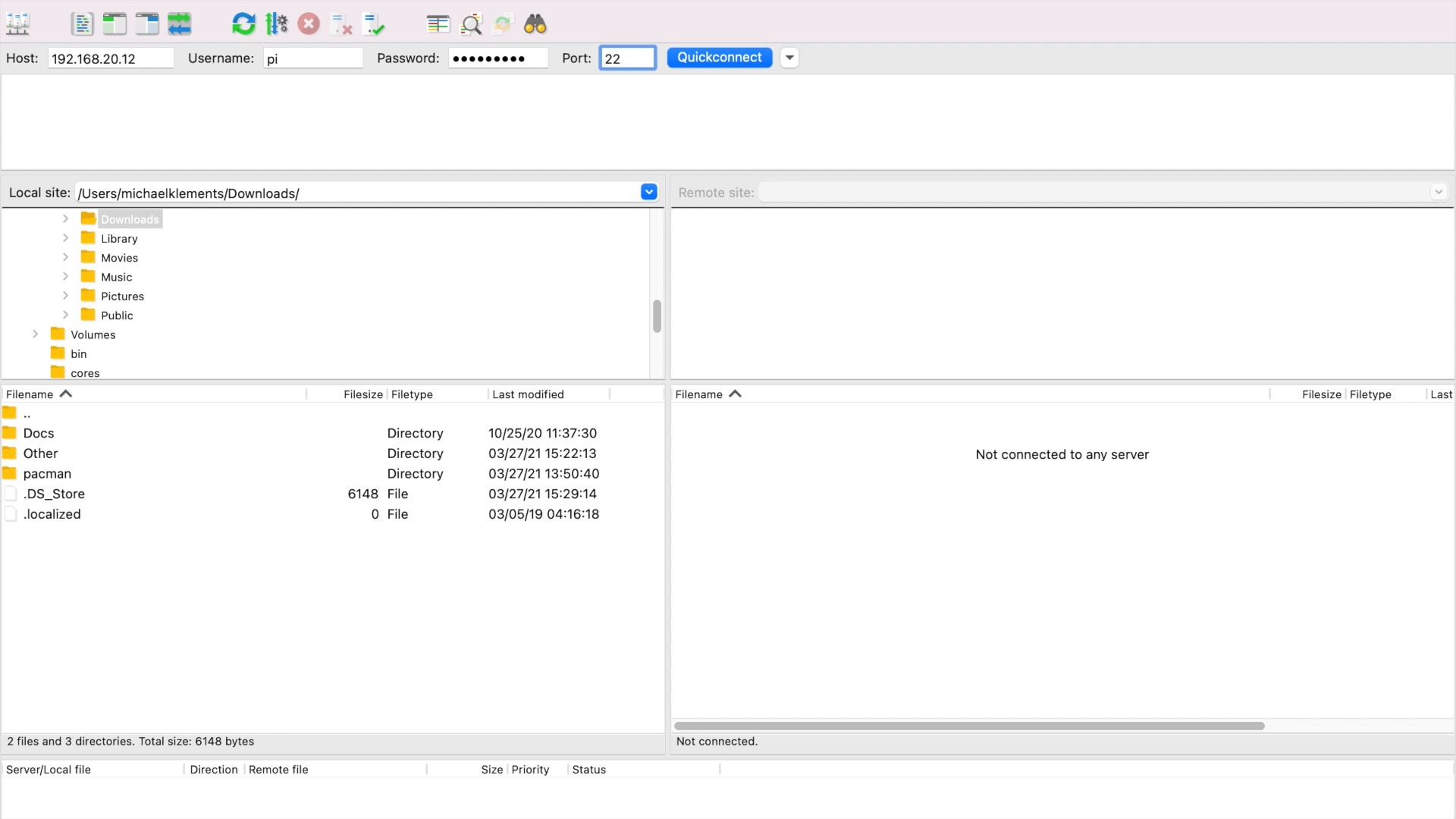Open the Site Manager icon
1456x819 pixels.
click(x=17, y=24)
